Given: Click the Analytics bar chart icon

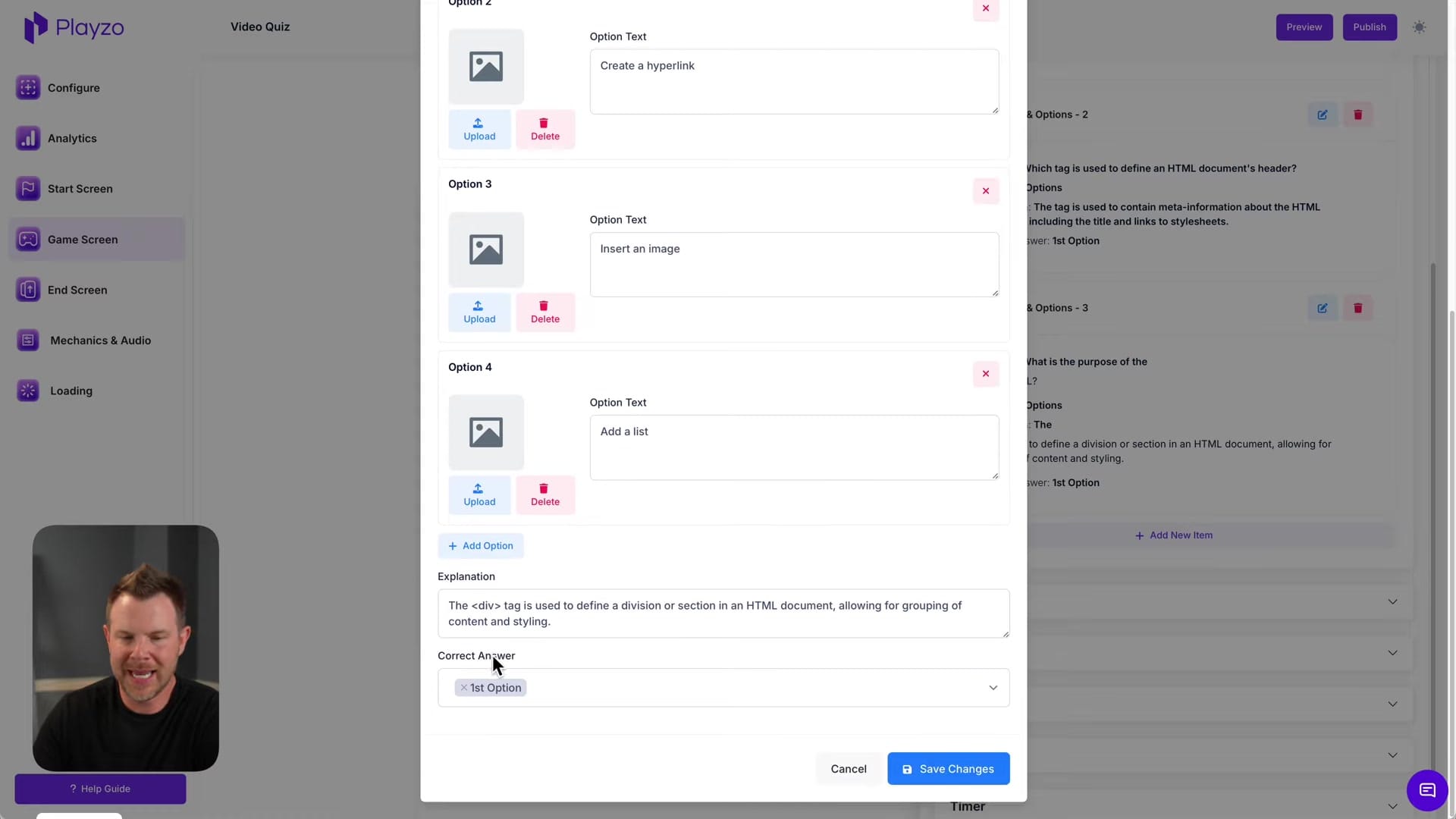Looking at the screenshot, I should (28, 138).
